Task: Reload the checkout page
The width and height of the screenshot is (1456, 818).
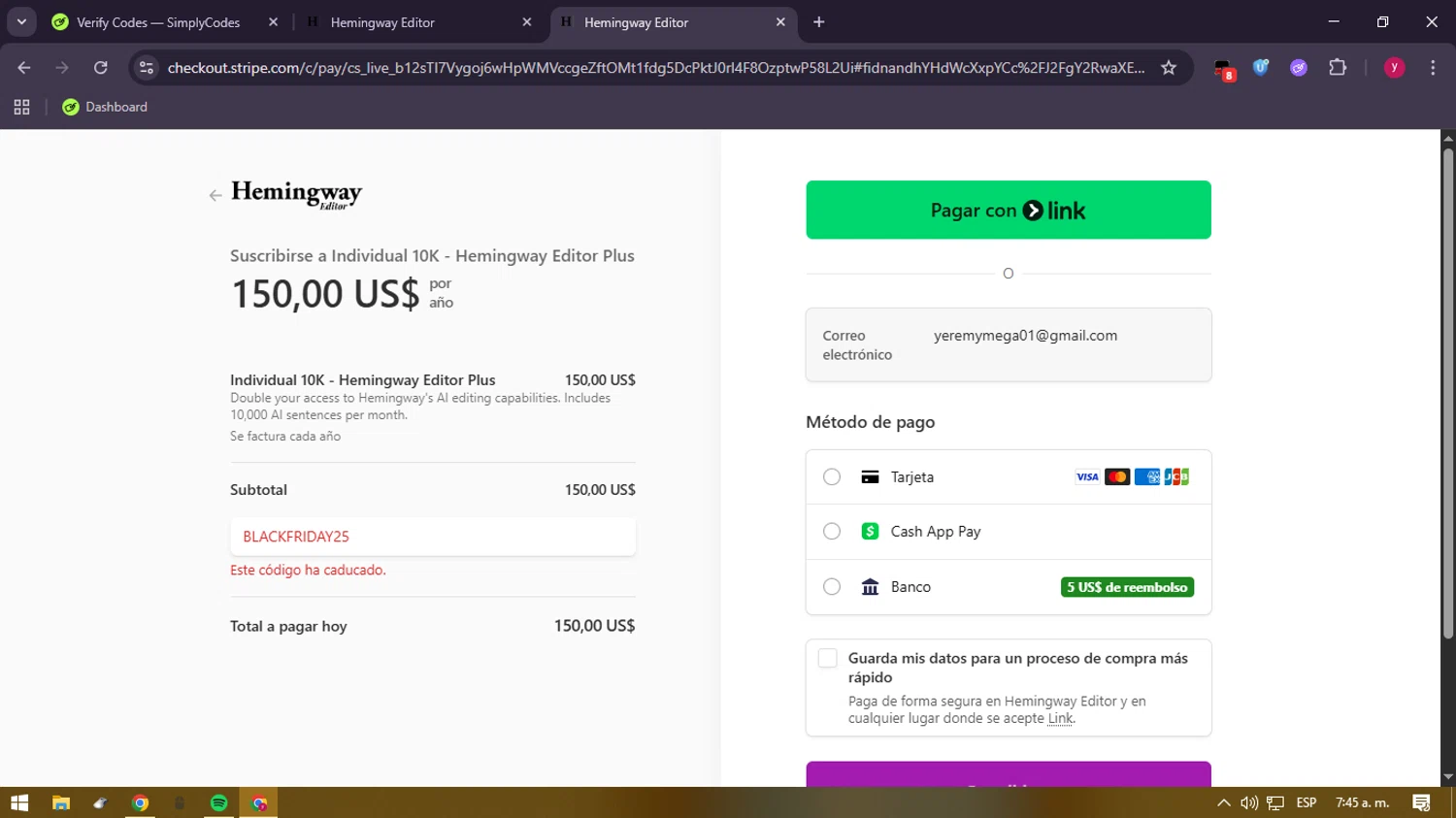Action: 100,67
